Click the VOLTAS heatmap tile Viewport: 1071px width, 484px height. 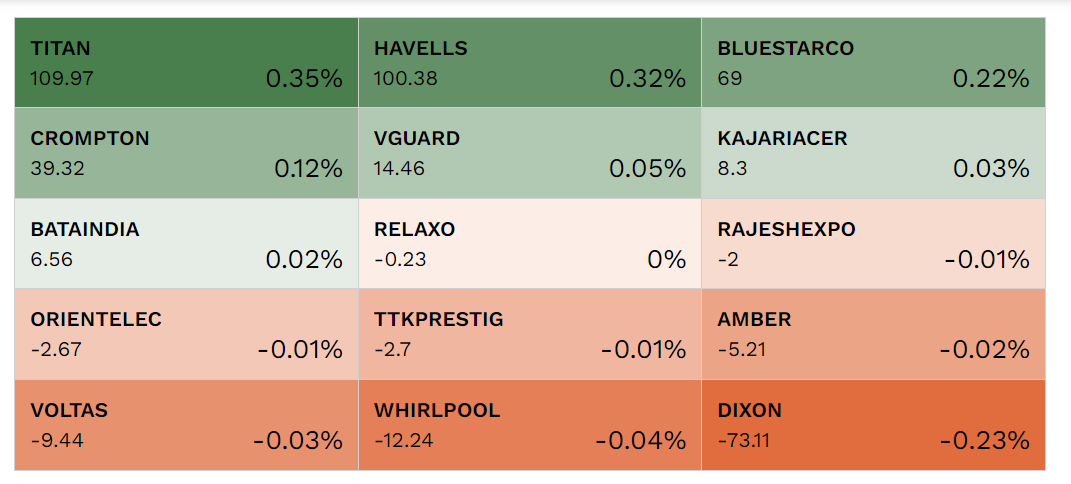click(x=186, y=424)
